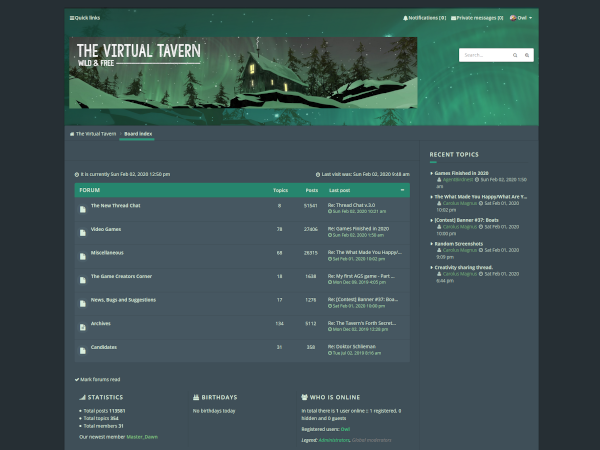
Task: Open the Candidates forum
Action: pos(104,347)
